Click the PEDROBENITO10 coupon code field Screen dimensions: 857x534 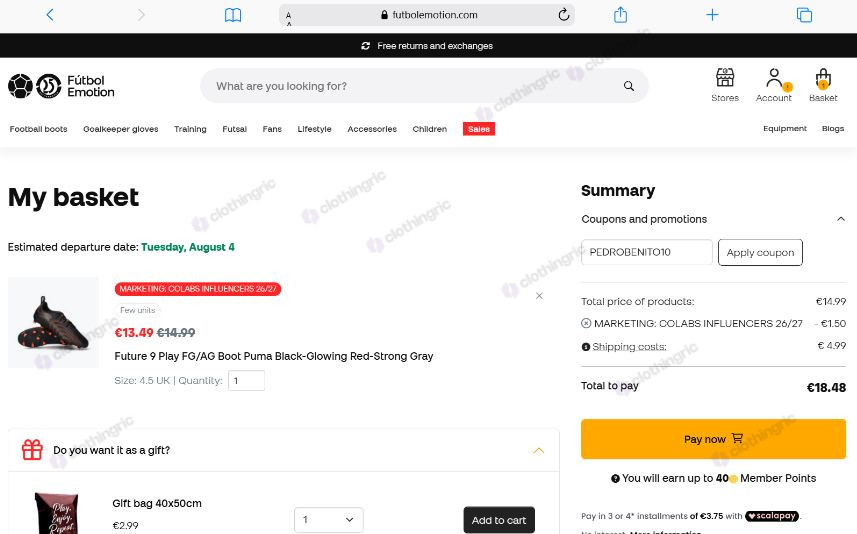[x=647, y=252]
